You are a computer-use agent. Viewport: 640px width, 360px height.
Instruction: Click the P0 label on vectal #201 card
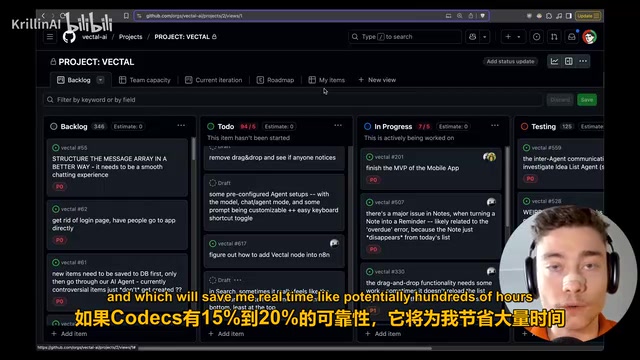pos(373,180)
